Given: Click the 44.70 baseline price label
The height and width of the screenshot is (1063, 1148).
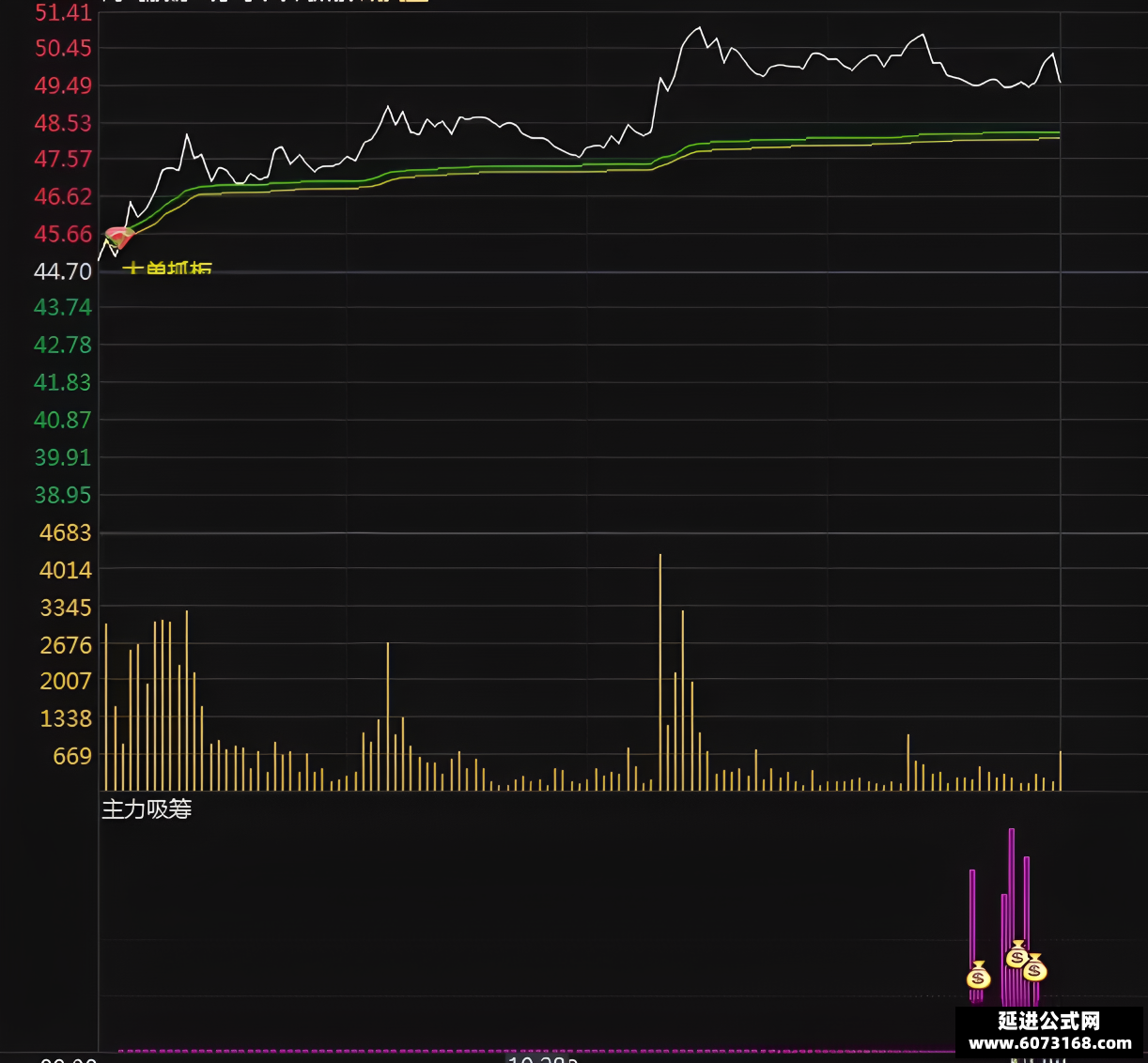Looking at the screenshot, I should (63, 271).
